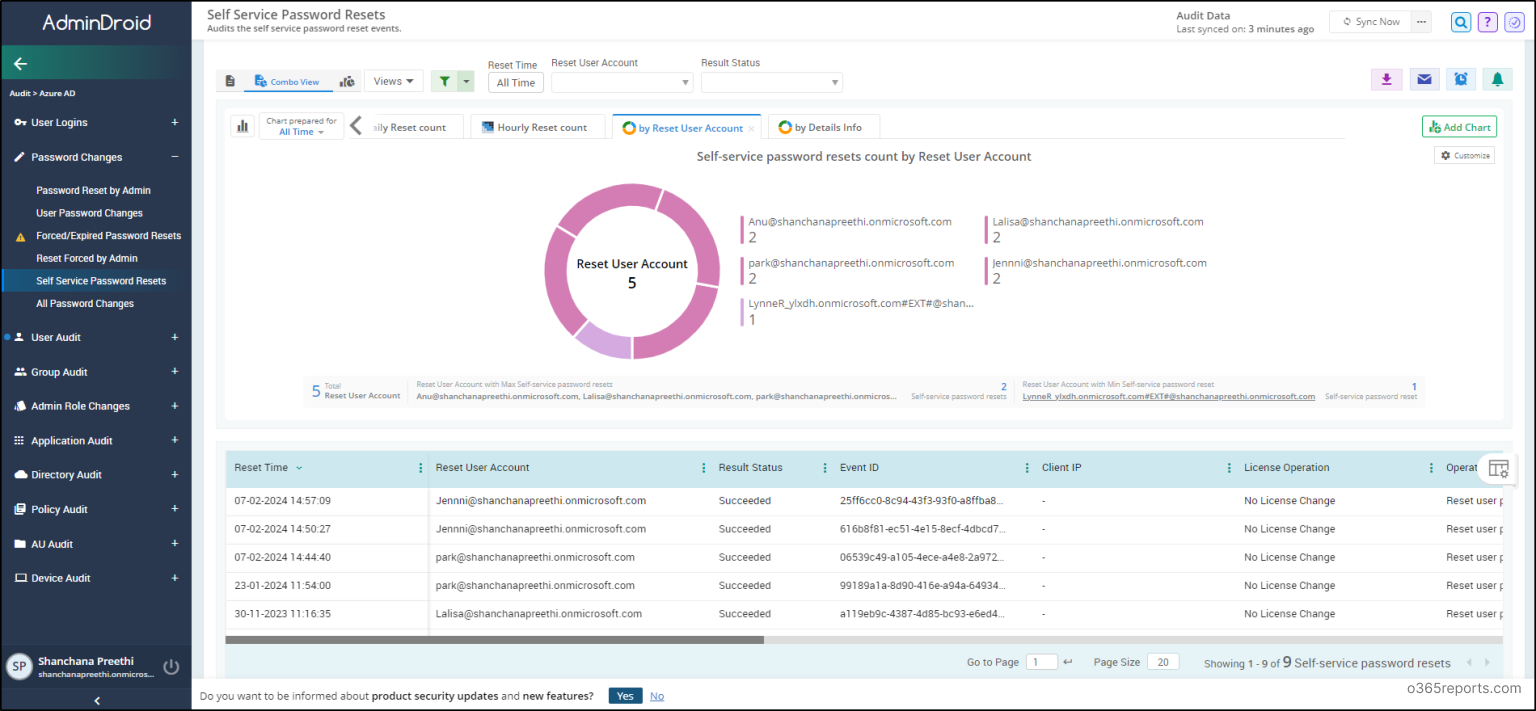This screenshot has width=1536, height=711.
Task: Open the Event ID column three-dot menu
Action: coord(1027,468)
